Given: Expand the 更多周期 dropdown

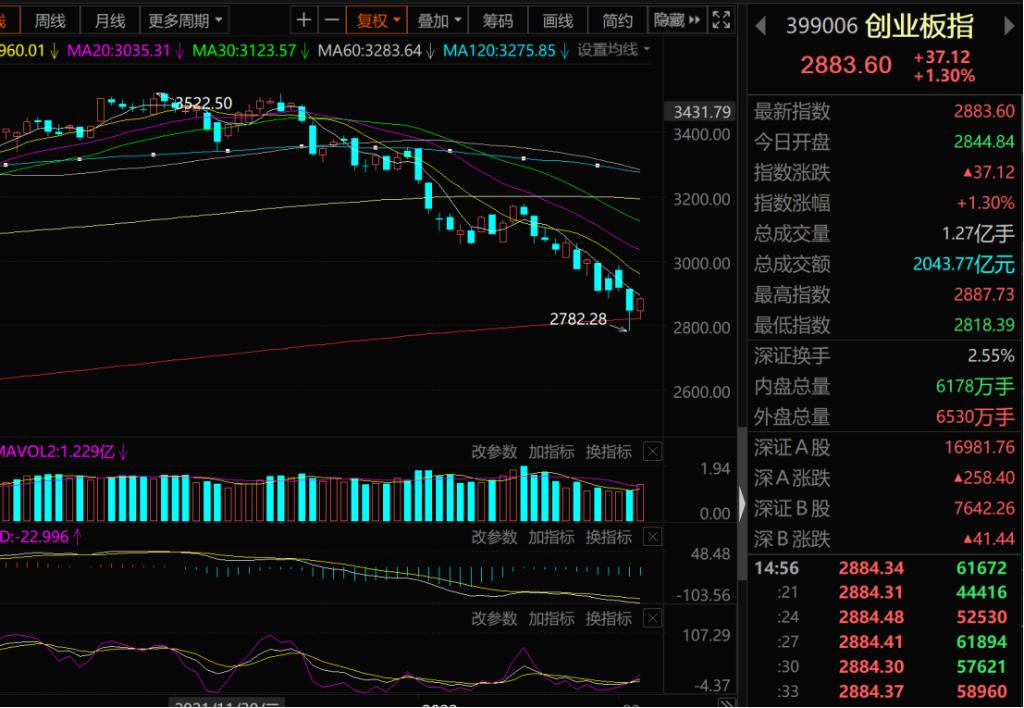Looking at the screenshot, I should click(186, 20).
